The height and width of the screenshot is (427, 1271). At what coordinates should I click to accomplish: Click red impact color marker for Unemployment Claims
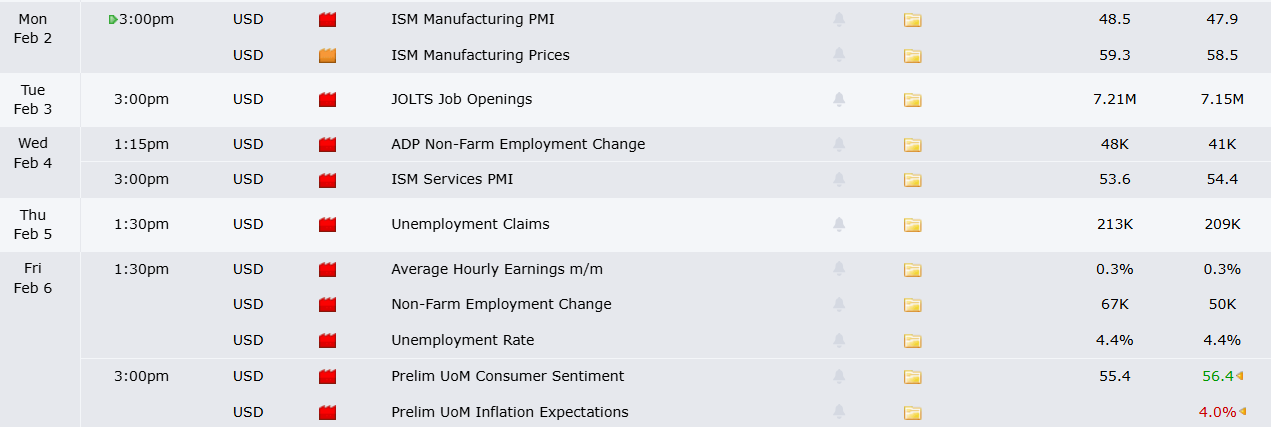coord(327,225)
